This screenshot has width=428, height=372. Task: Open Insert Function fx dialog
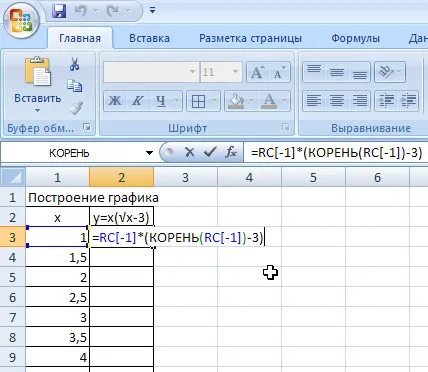click(231, 153)
